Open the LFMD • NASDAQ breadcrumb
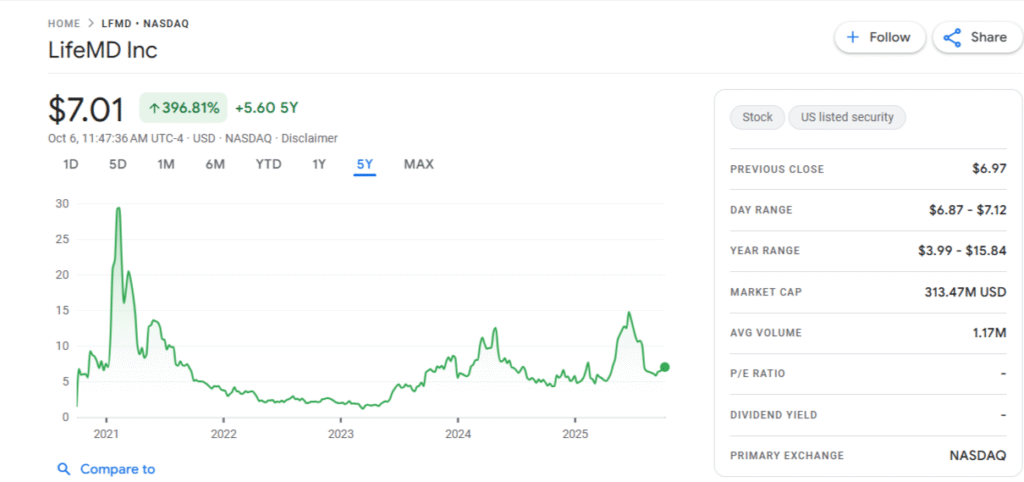The image size is (1024, 482). coord(144,23)
